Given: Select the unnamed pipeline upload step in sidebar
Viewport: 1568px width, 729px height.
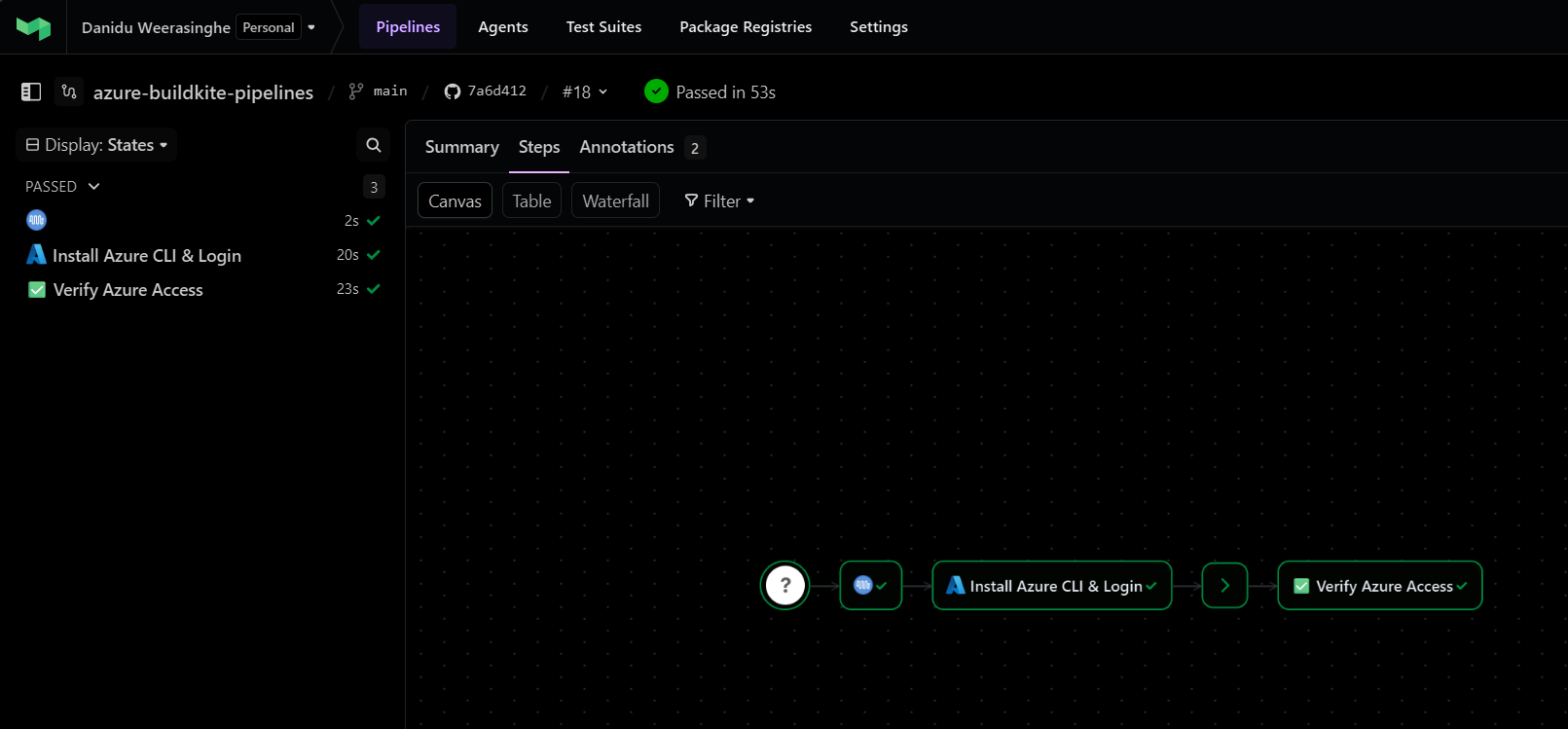Looking at the screenshot, I should [x=202, y=221].
